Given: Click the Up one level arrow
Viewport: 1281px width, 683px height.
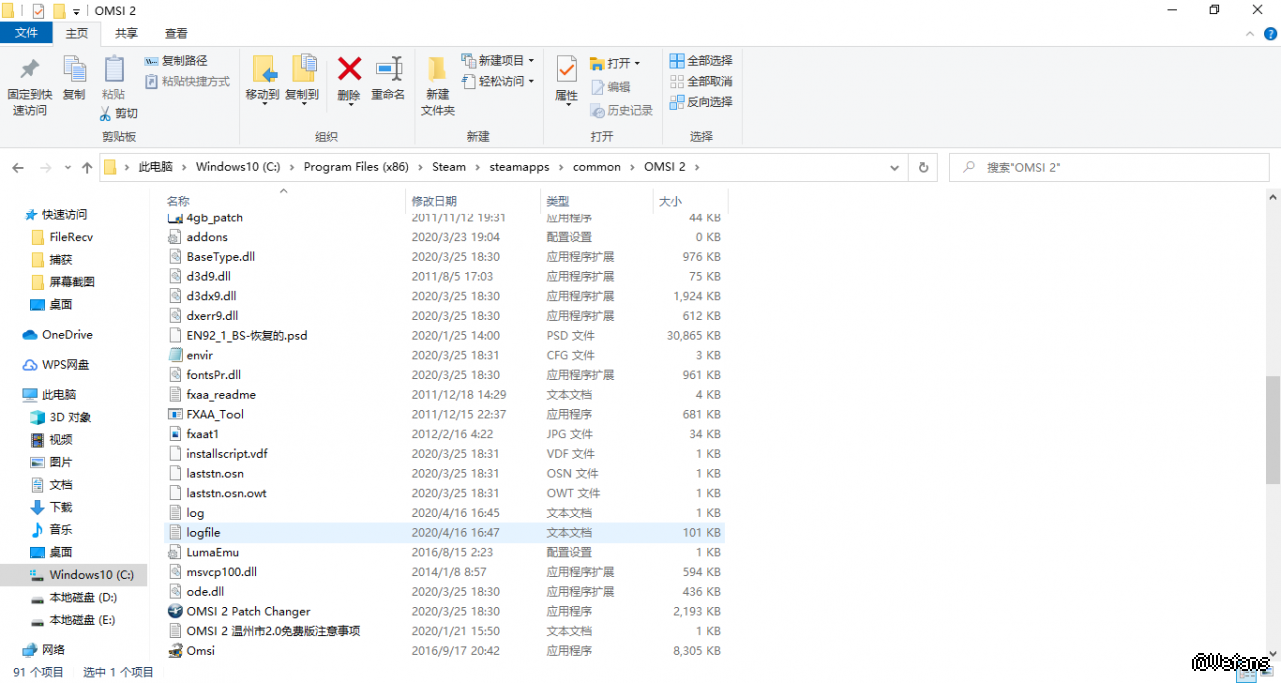Looking at the screenshot, I should 87,167.
